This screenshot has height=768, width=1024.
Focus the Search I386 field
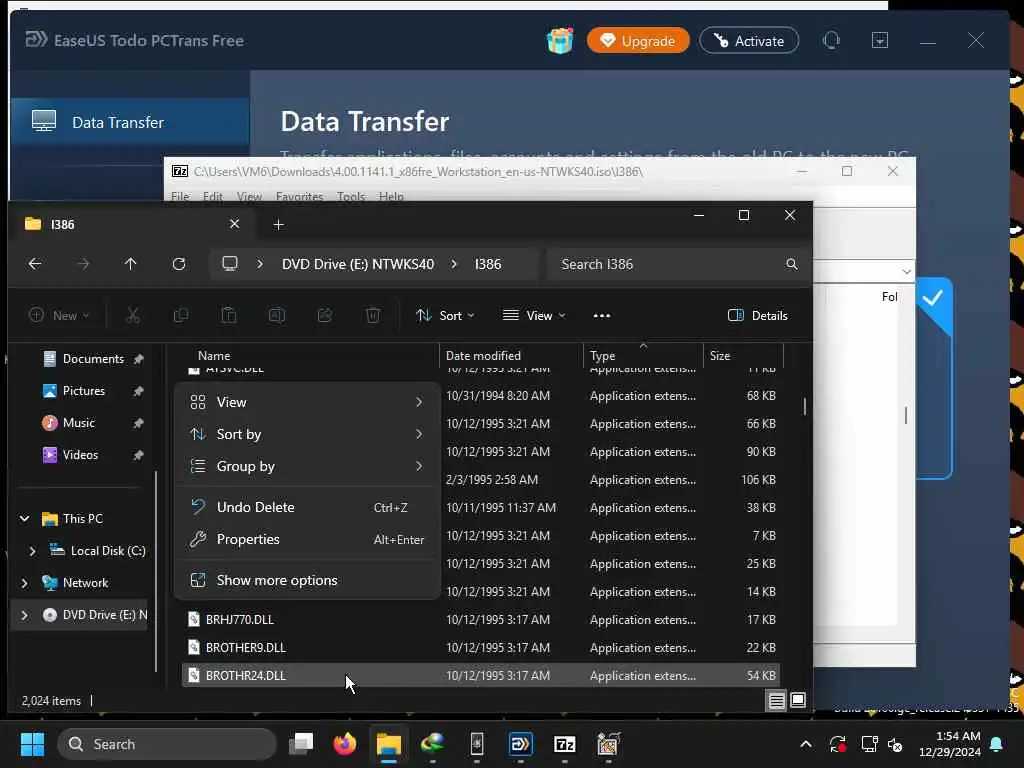point(676,264)
